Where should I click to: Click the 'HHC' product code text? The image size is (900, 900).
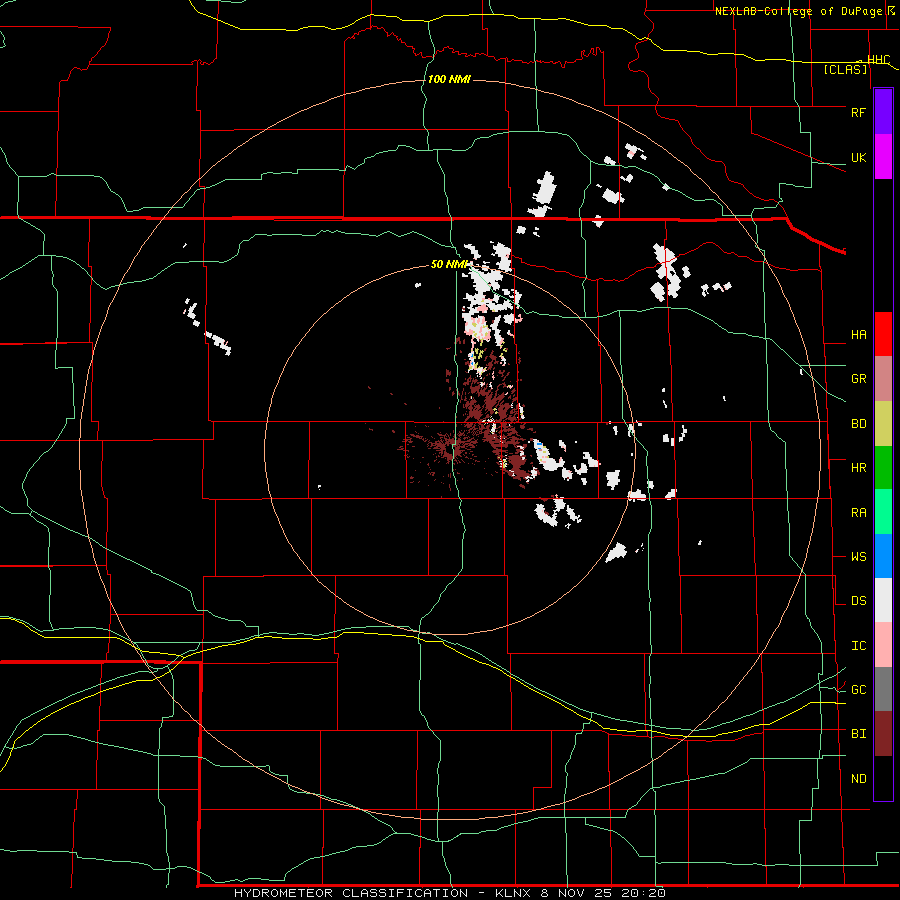pyautogui.click(x=878, y=60)
